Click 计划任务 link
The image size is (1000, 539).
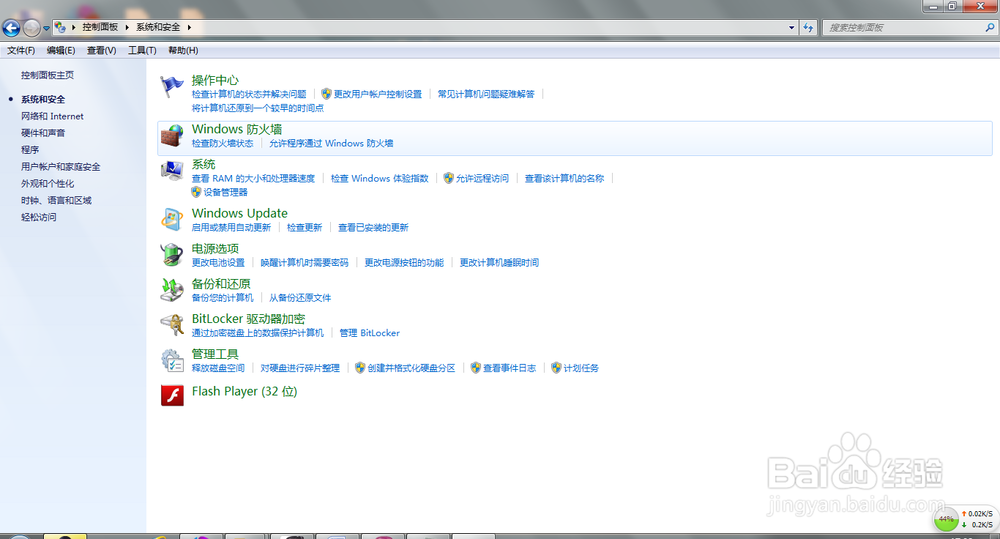click(581, 368)
